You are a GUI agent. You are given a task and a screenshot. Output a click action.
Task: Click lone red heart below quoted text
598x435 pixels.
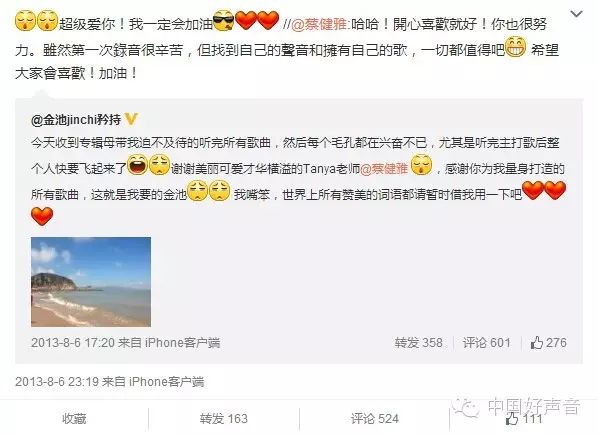coord(42,216)
